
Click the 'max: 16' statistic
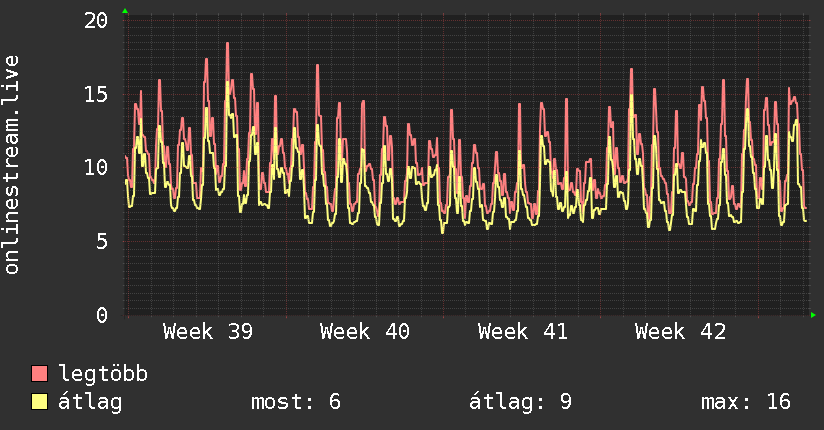coord(746,402)
